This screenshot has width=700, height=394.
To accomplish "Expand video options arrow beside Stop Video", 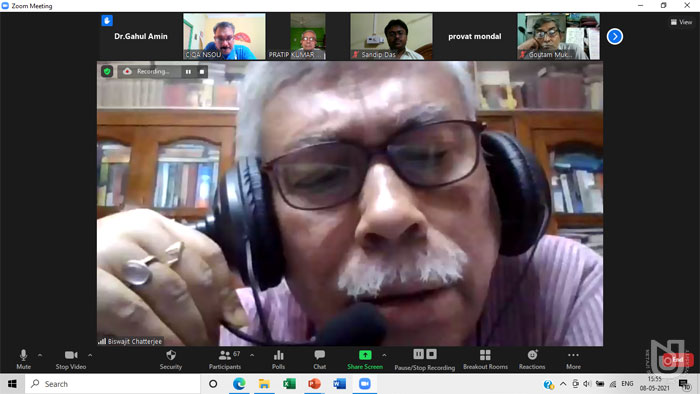I will coord(90,355).
